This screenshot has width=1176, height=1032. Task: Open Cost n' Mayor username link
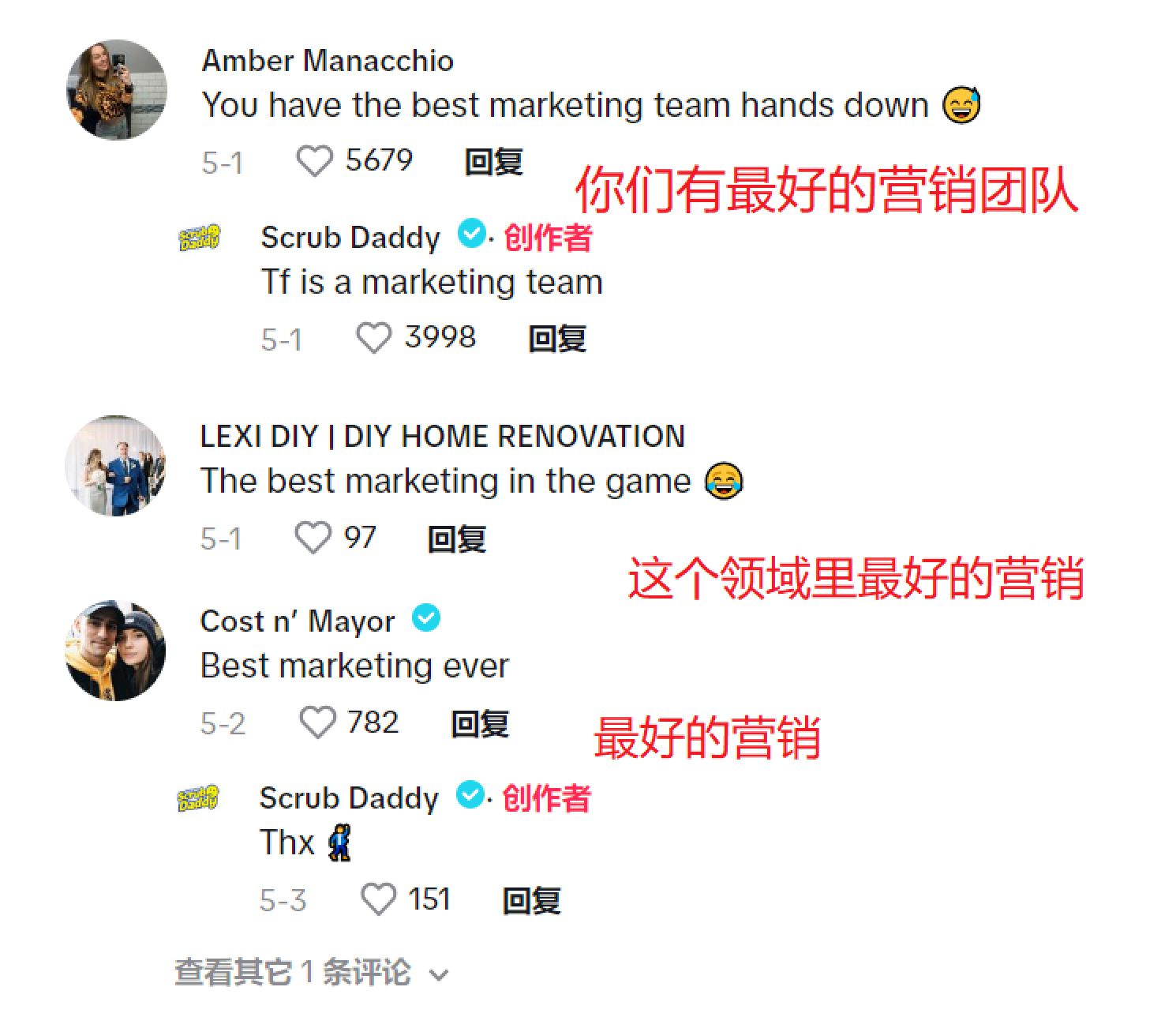pyautogui.click(x=298, y=621)
